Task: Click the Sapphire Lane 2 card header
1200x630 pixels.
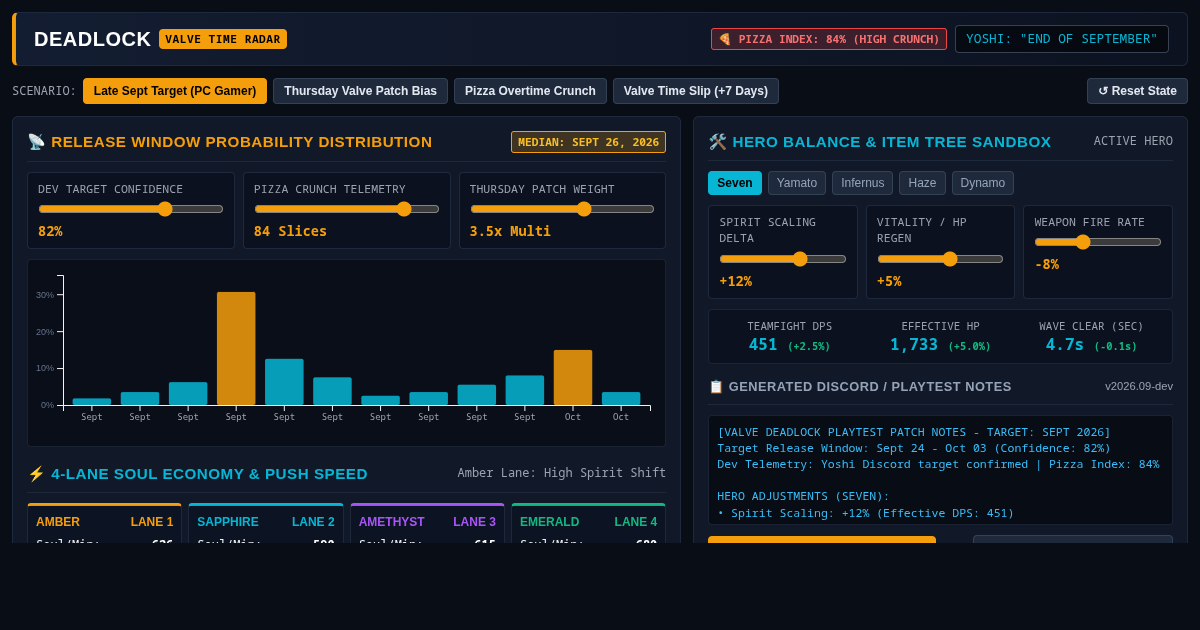Action: pos(266,522)
